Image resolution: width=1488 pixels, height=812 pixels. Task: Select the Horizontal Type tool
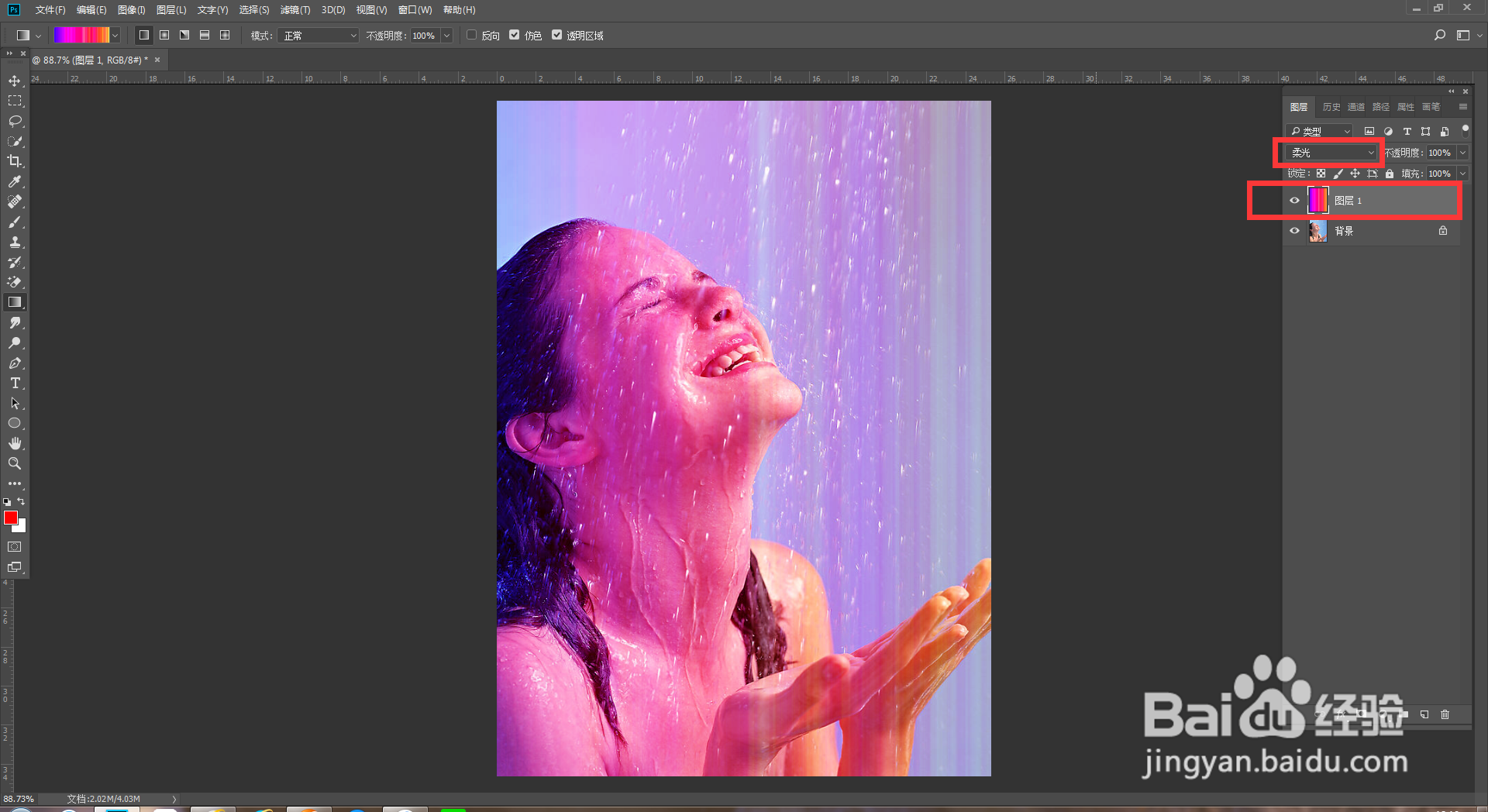(x=15, y=383)
